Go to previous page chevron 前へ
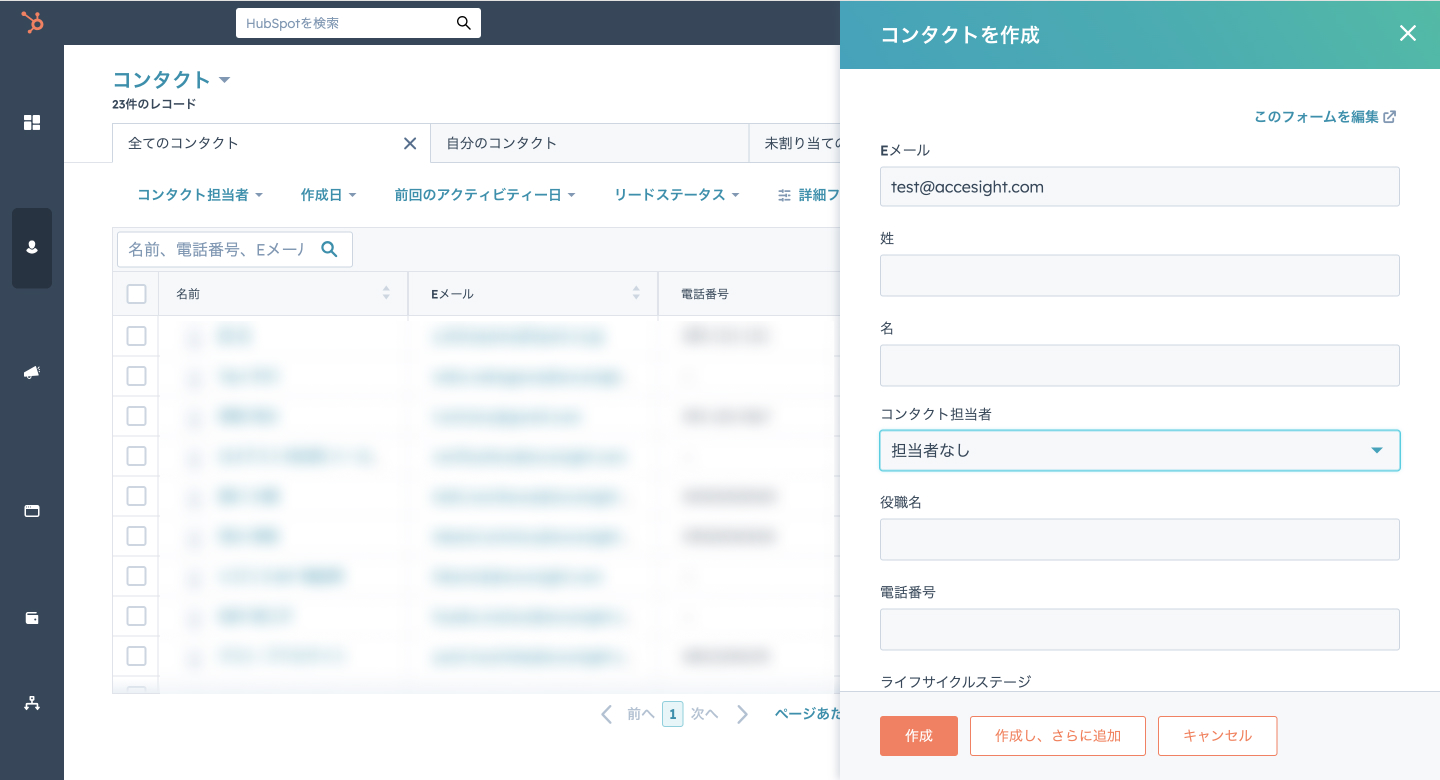 coord(606,714)
